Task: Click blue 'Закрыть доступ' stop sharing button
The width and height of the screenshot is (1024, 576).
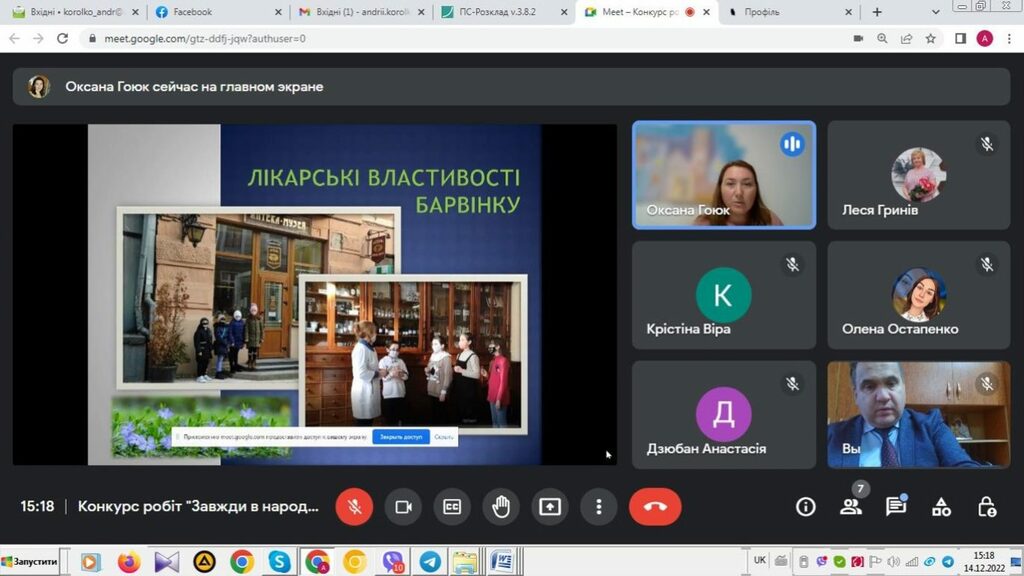Action: coord(401,437)
